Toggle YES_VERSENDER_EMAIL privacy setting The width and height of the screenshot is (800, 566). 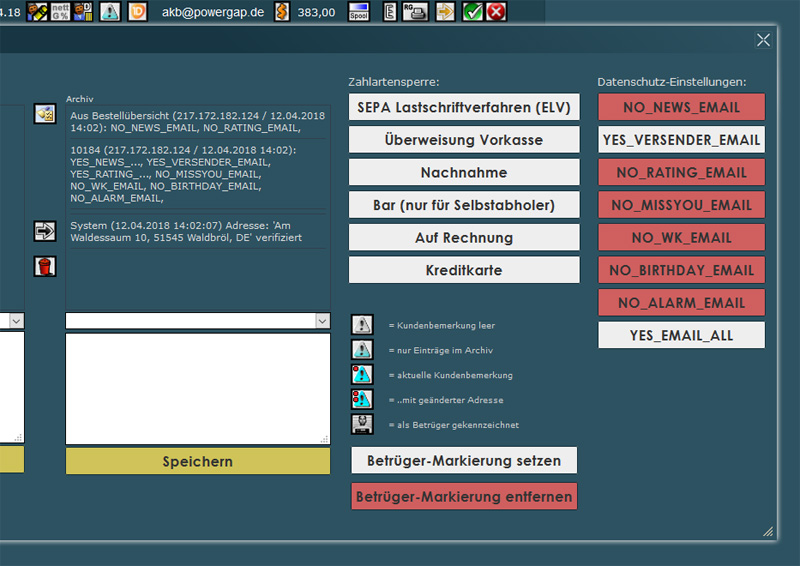[681, 140]
